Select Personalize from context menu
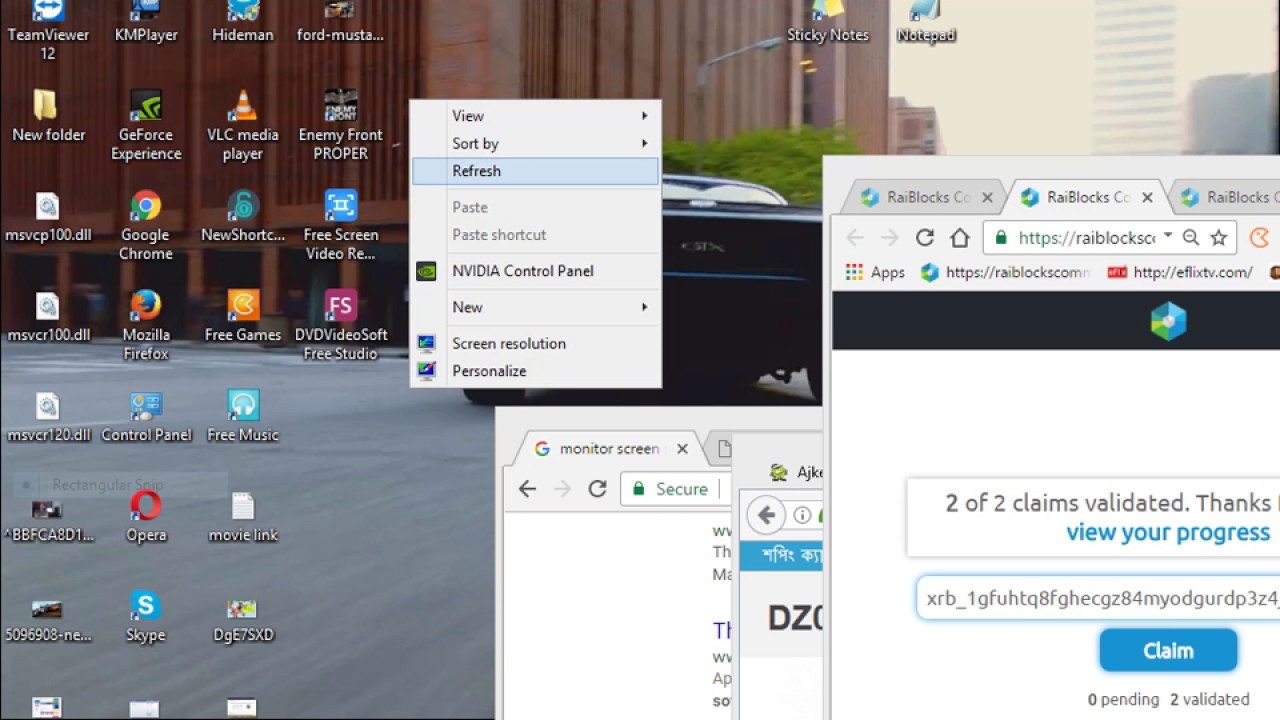1280x720 pixels. [x=535, y=371]
